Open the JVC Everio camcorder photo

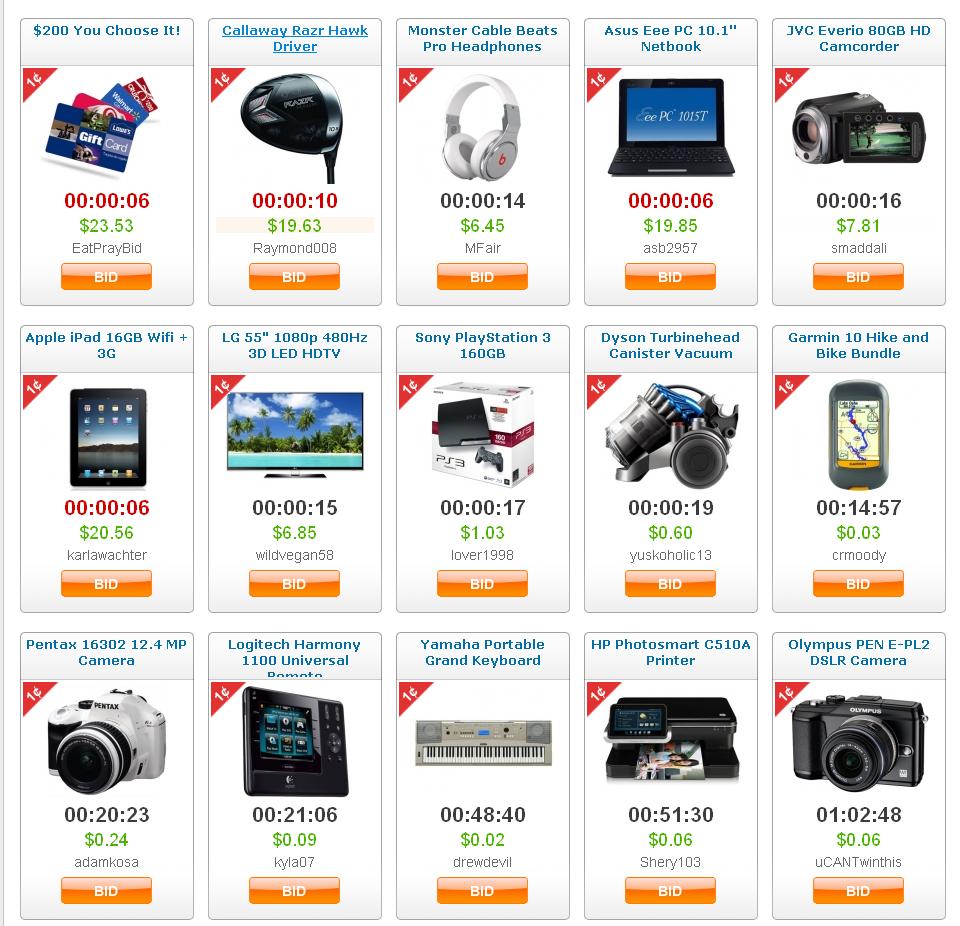858,127
